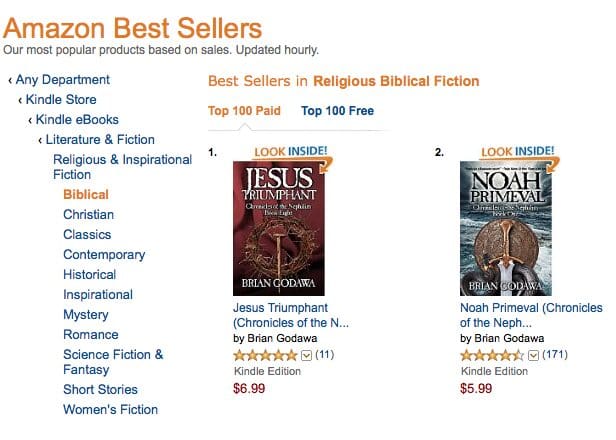This screenshot has width=616, height=440.
Task: Open the Noah Primeval book cover
Action: click(506, 228)
